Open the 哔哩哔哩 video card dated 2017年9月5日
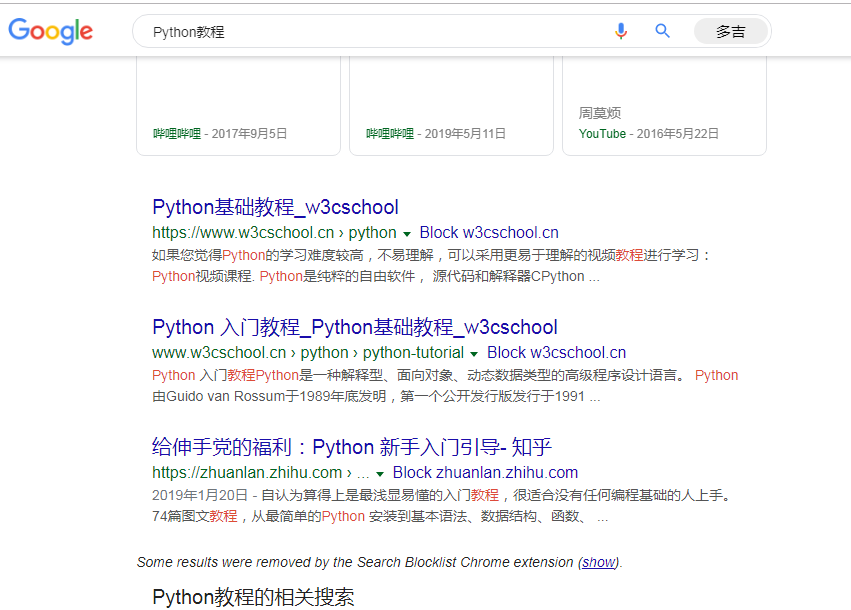851x610 pixels. (x=238, y=106)
